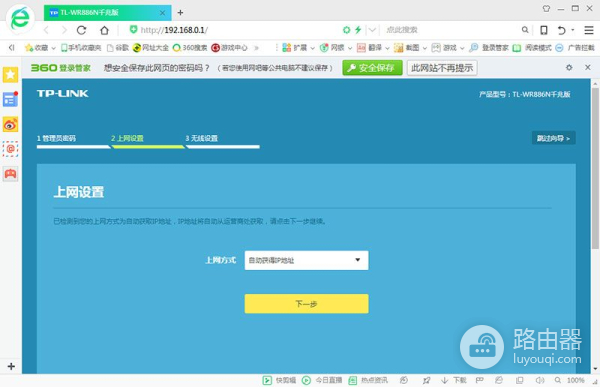Open the skin shirt icon in title bar

point(546,8)
